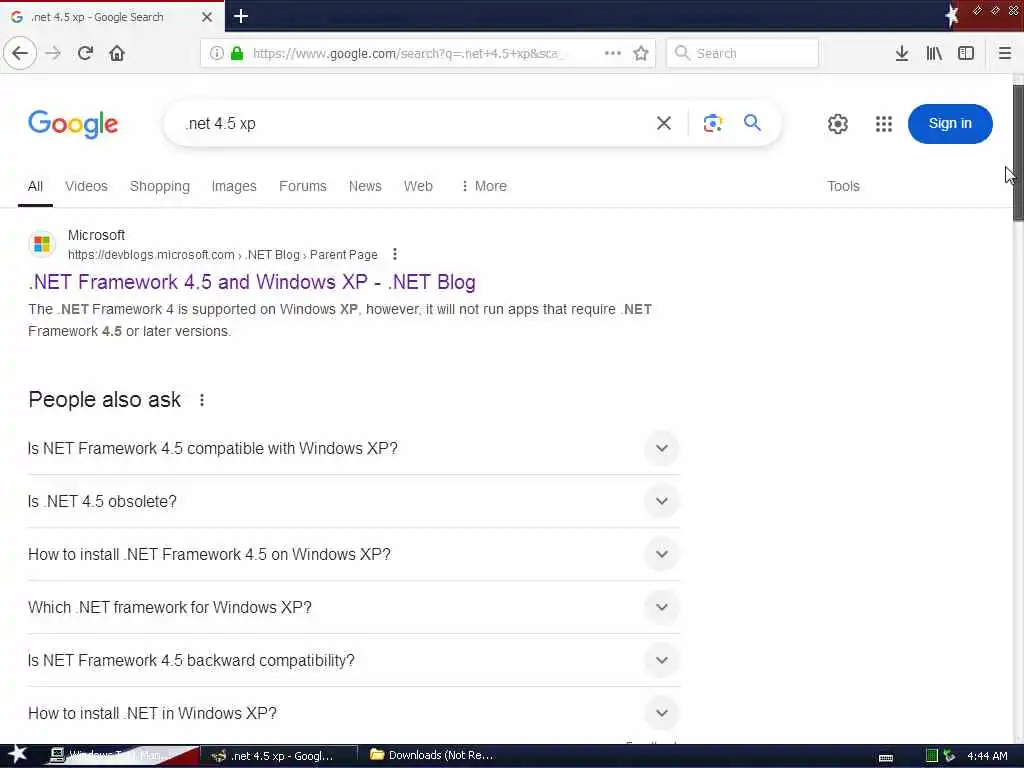This screenshot has width=1024, height=768.
Task: Open the Google apps grid
Action: coord(884,123)
